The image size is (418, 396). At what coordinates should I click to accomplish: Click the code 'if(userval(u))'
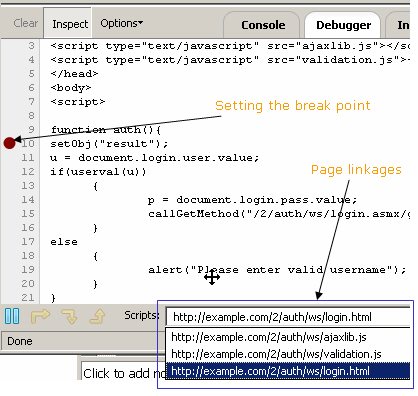[98, 172]
